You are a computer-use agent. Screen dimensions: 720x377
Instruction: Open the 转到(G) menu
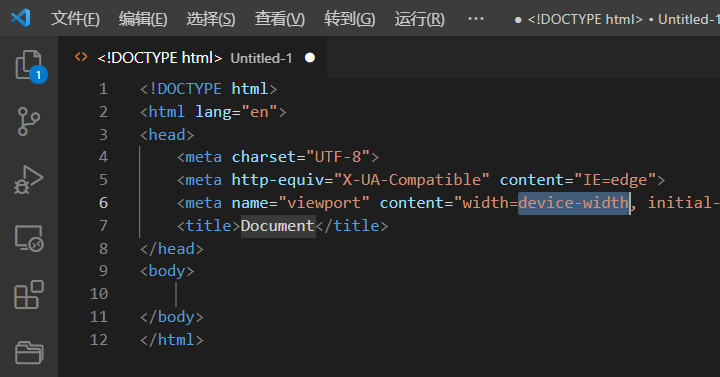[x=349, y=19]
